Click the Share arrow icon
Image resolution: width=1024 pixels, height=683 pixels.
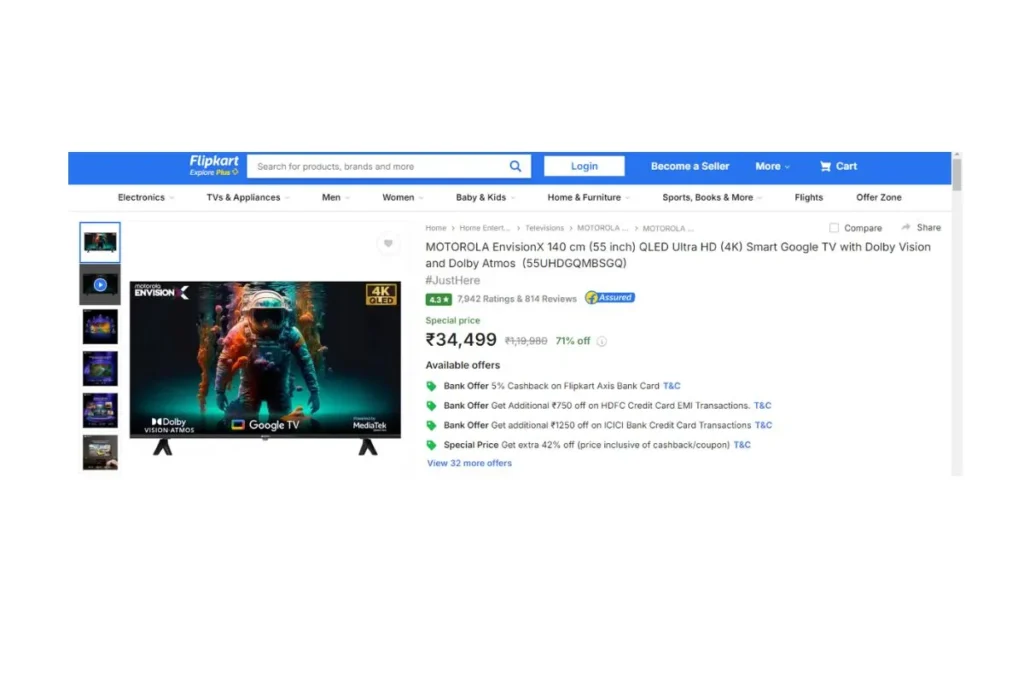pyautogui.click(x=905, y=227)
